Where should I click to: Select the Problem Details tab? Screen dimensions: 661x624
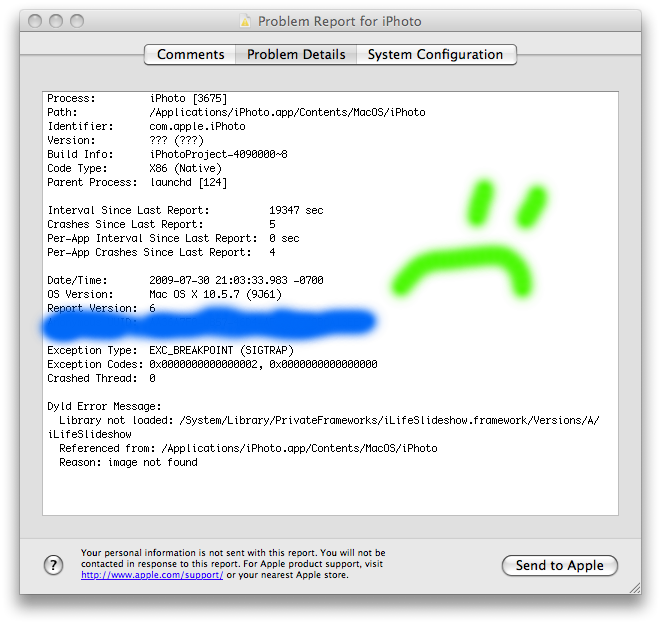click(x=296, y=54)
